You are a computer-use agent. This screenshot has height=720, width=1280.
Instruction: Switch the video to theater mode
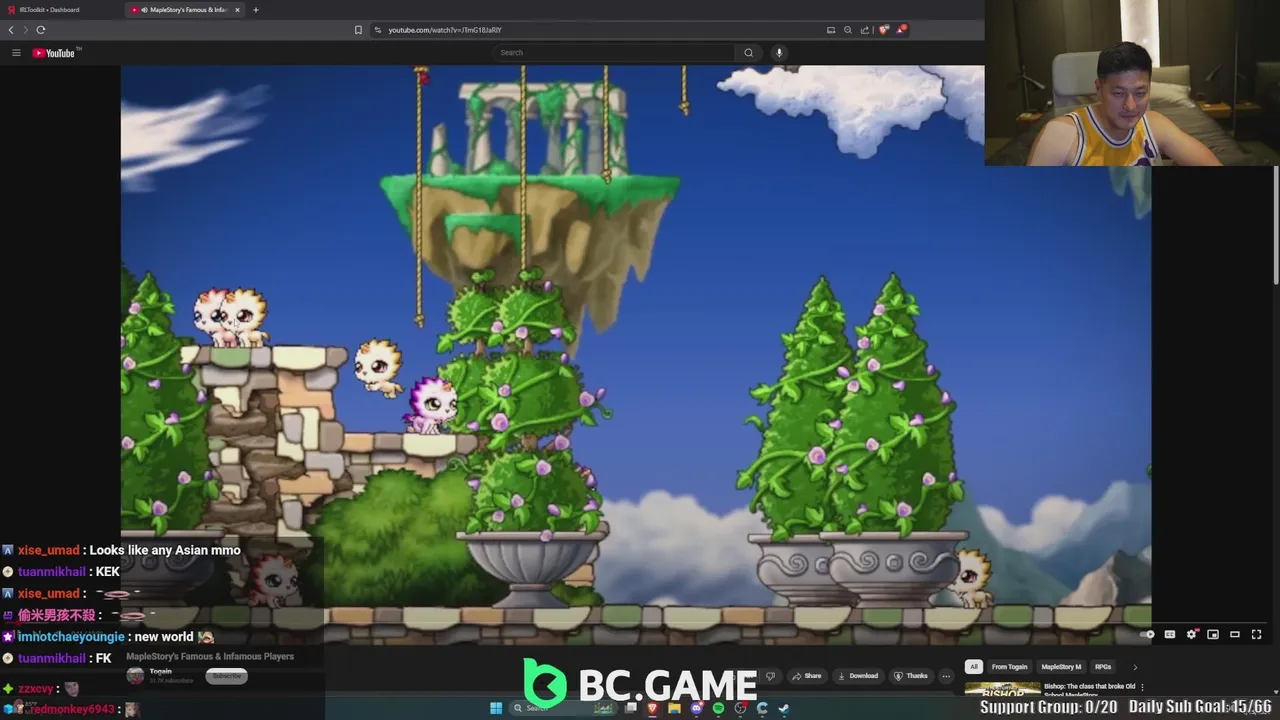click(x=1235, y=634)
